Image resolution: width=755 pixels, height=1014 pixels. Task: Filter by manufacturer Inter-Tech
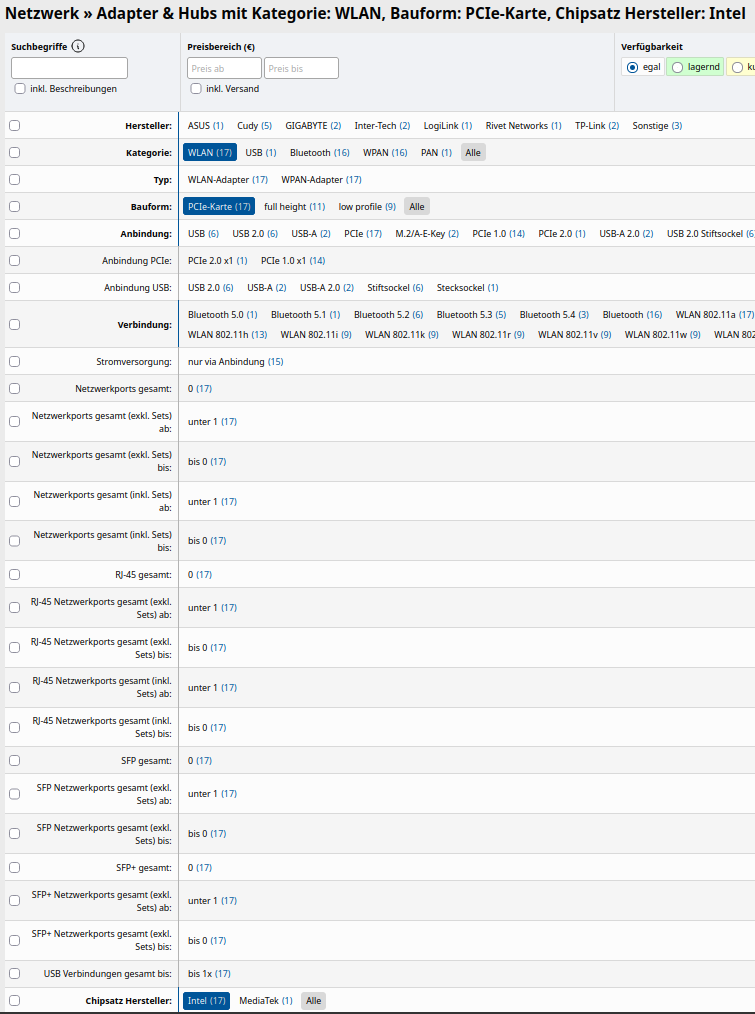tap(382, 125)
